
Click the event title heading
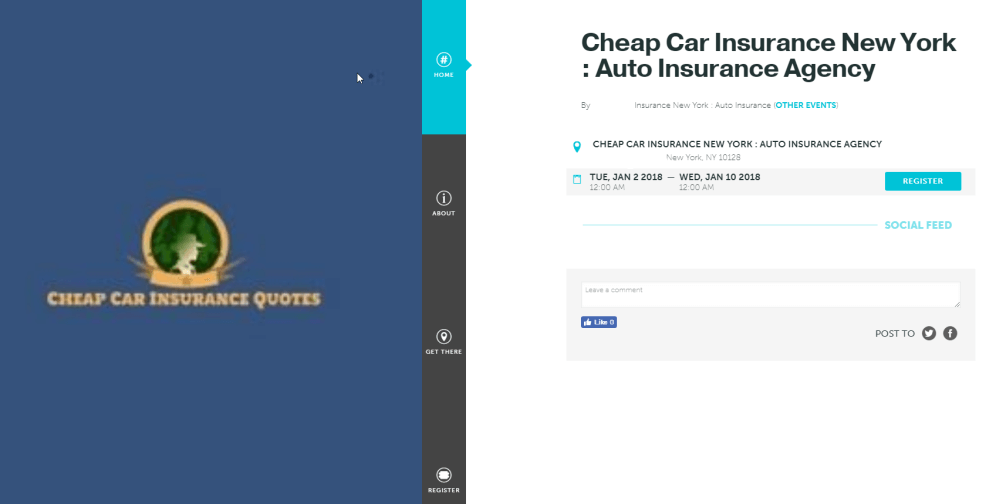click(768, 55)
